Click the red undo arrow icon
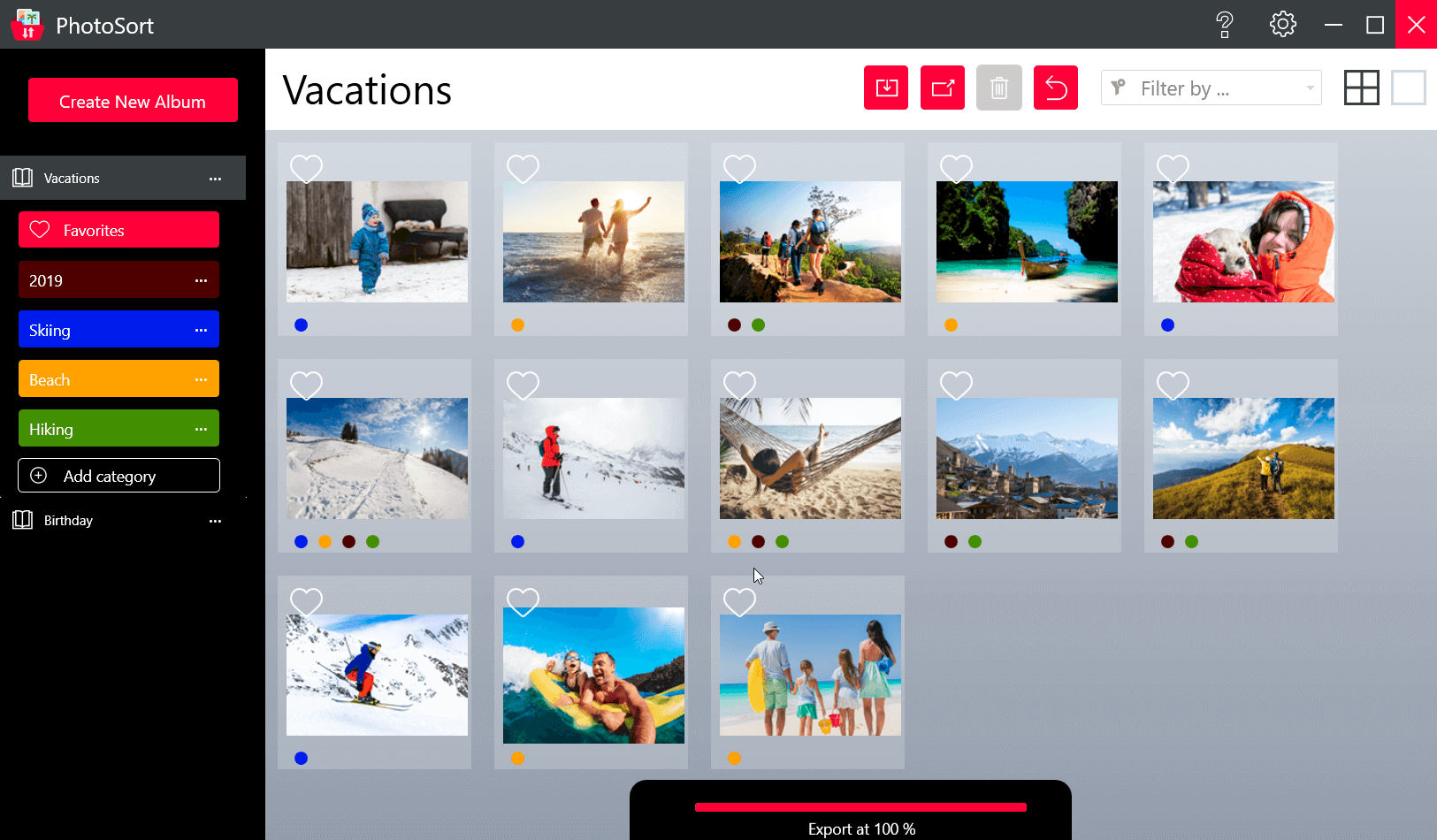 point(1055,88)
